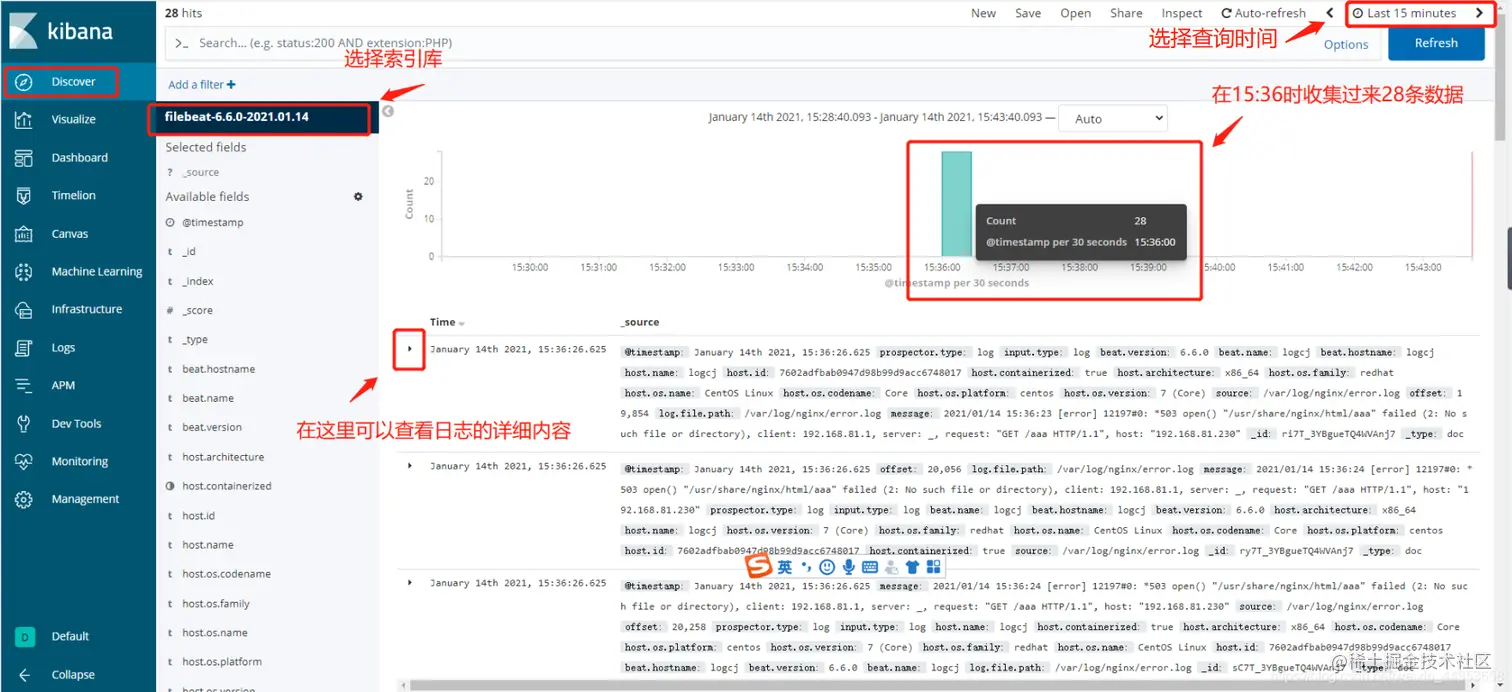The width and height of the screenshot is (1512, 692).
Task: Select the beat.version field
Action: [212, 427]
